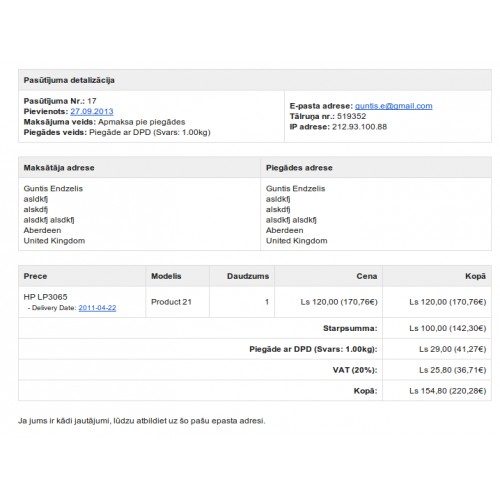Viewport: 500px width, 500px height.
Task: Open the 2011-04-22 delivery date link
Action: coord(97,308)
